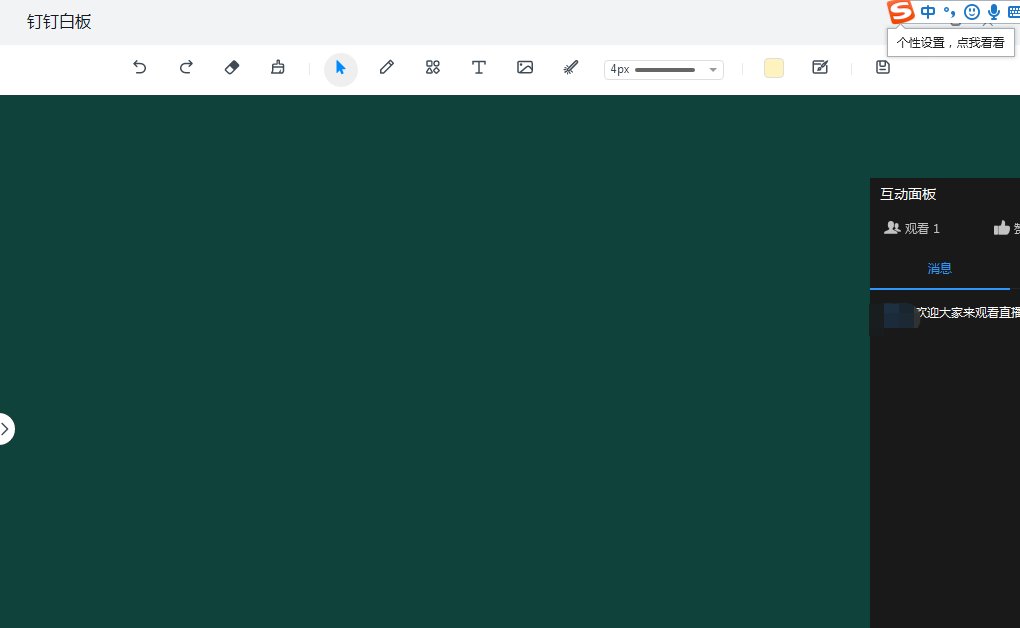Select the Pencil drawing tool
The width and height of the screenshot is (1020, 628).
point(387,68)
